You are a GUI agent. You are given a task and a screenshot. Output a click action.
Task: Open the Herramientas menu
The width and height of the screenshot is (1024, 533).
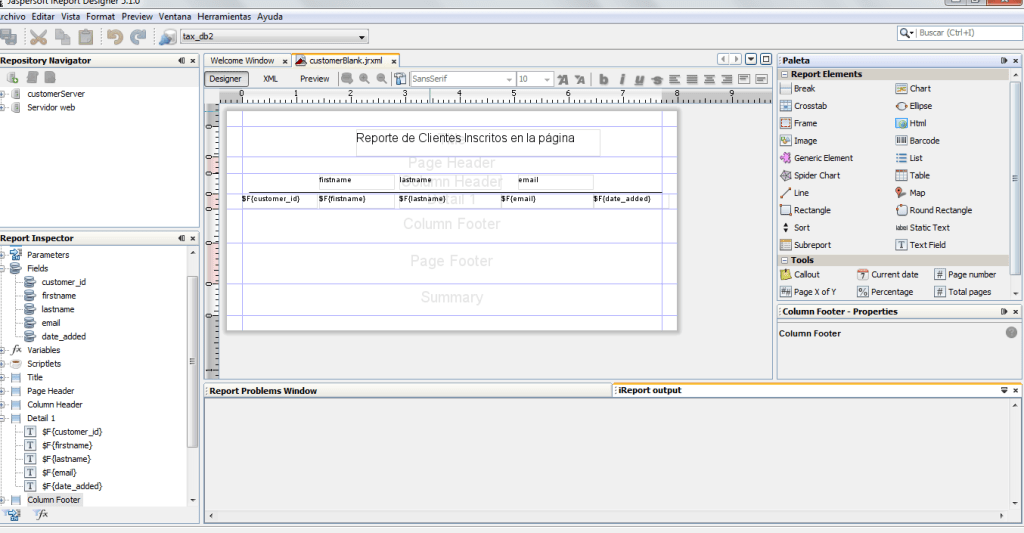(224, 17)
